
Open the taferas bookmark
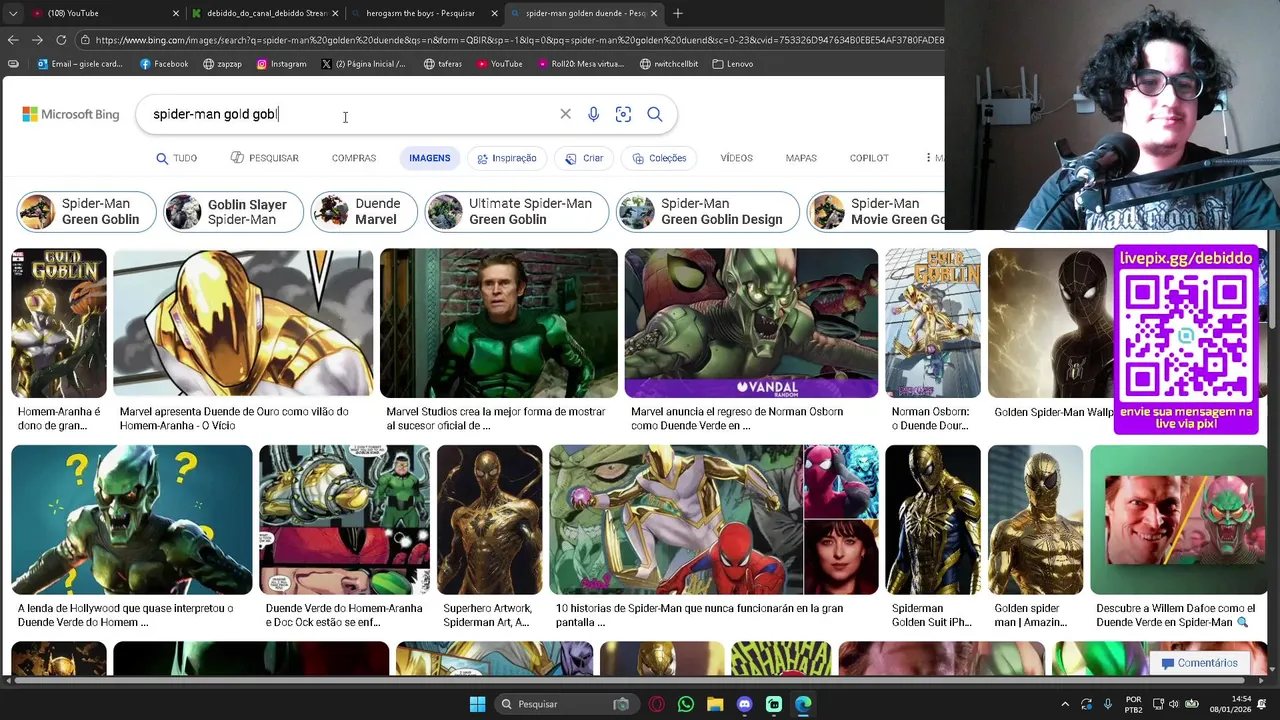pyautogui.click(x=443, y=64)
